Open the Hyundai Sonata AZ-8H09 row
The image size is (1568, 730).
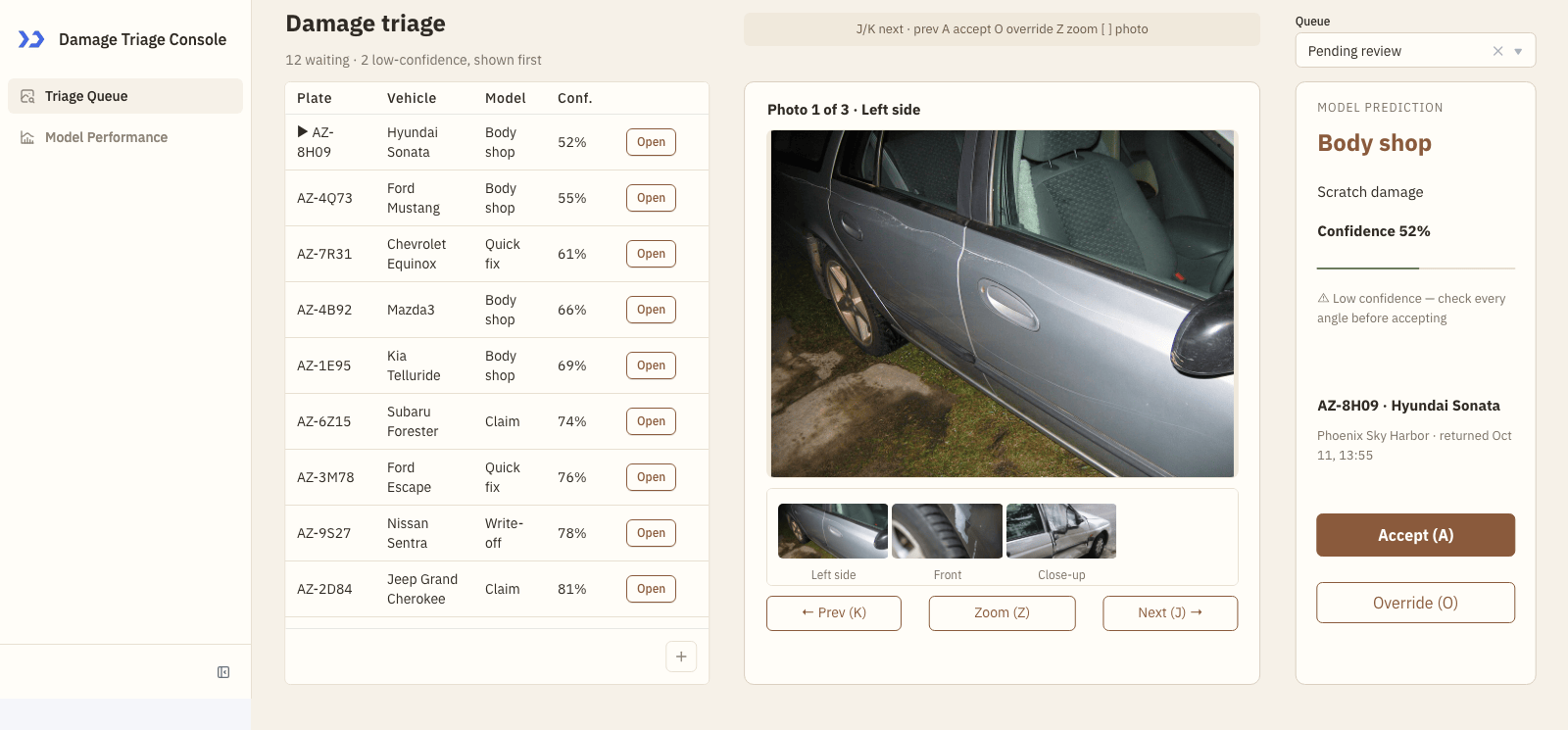(x=651, y=142)
